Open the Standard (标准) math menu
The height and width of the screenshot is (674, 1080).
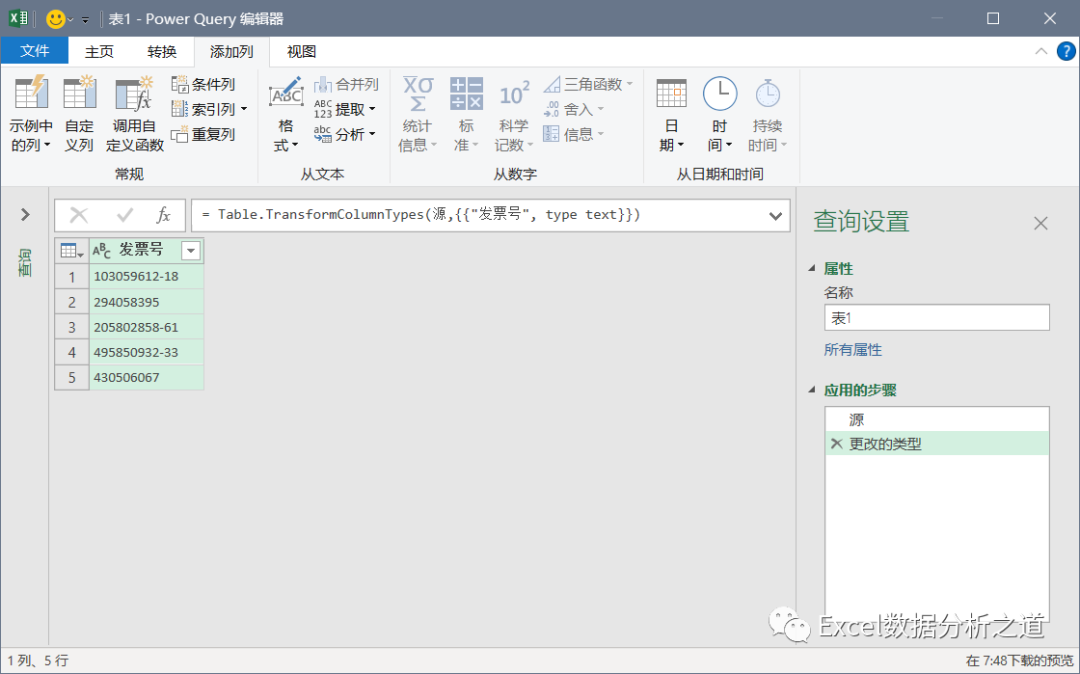click(466, 114)
